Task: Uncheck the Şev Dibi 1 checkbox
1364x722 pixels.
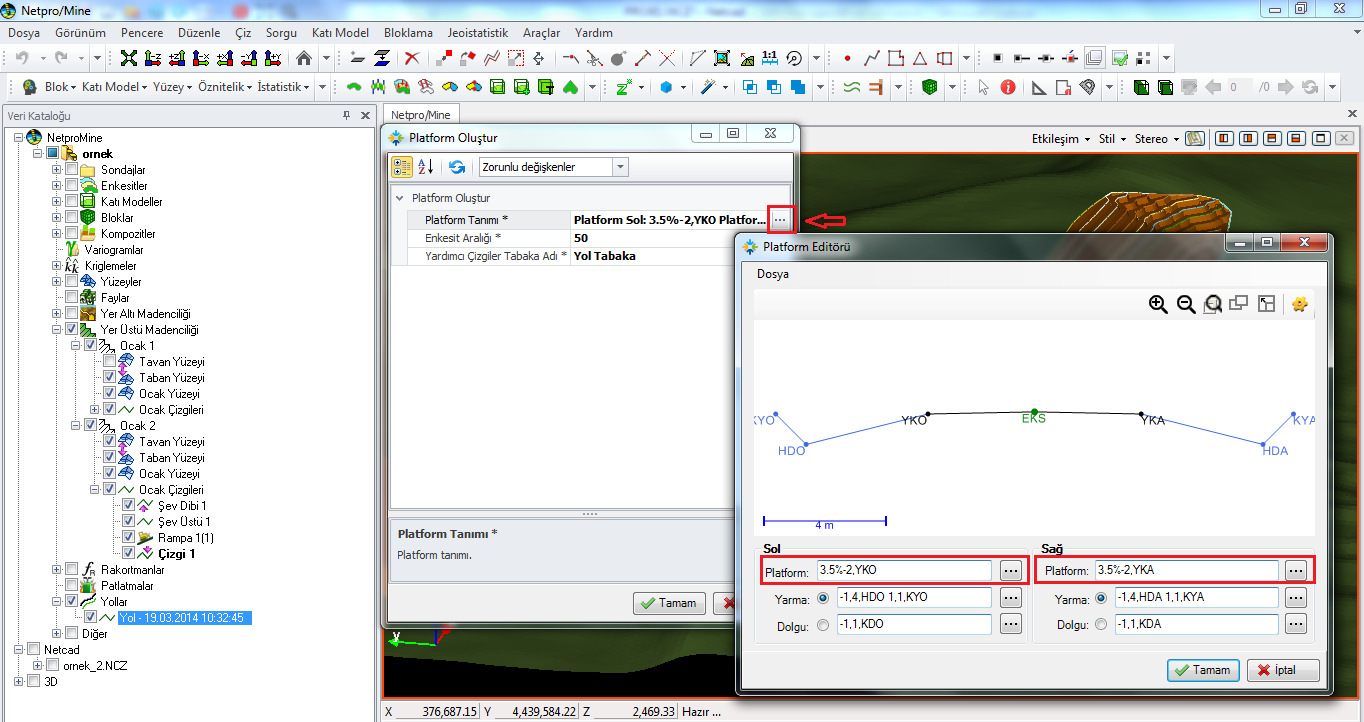Action: (x=128, y=506)
